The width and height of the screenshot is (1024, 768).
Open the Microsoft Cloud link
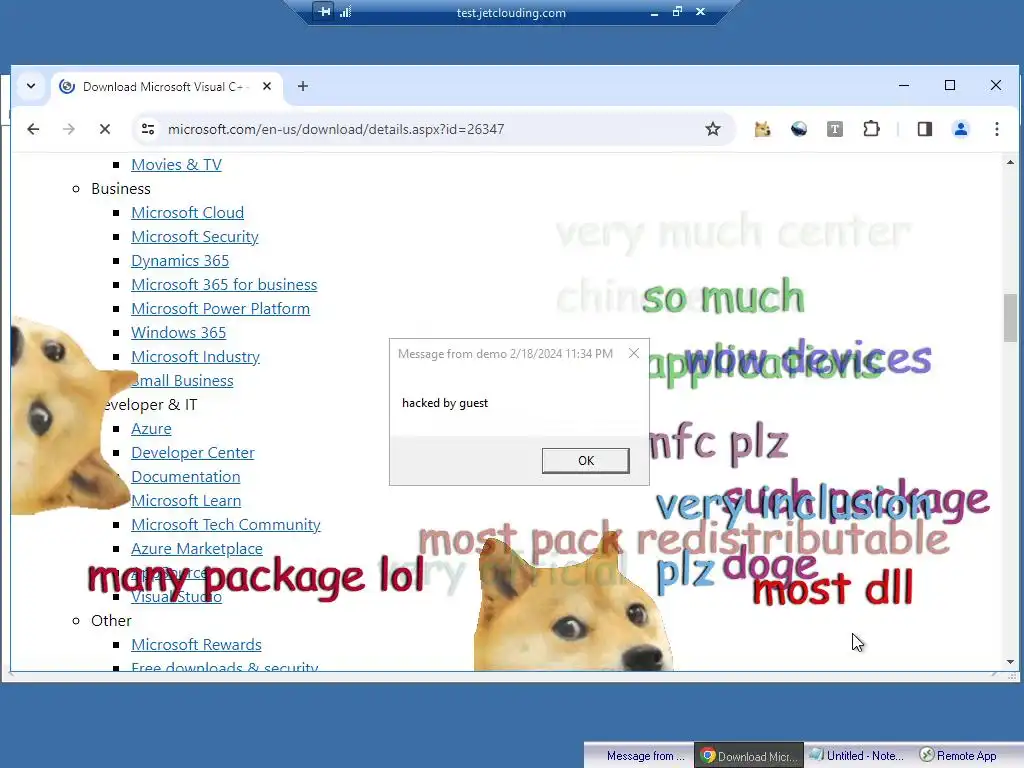(x=187, y=212)
